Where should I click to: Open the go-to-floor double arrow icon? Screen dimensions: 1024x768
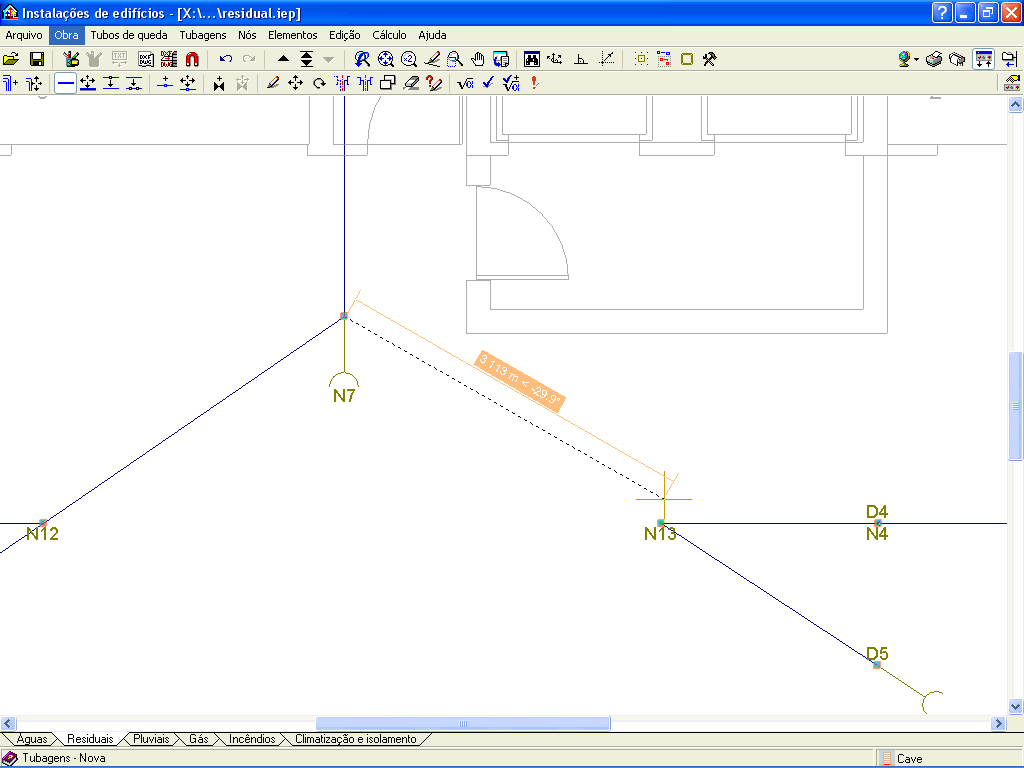pyautogui.click(x=306, y=59)
